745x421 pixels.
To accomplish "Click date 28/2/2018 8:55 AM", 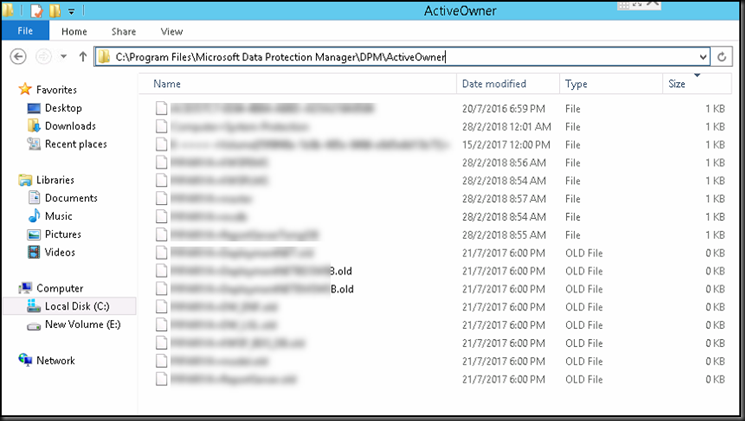I will [x=504, y=235].
